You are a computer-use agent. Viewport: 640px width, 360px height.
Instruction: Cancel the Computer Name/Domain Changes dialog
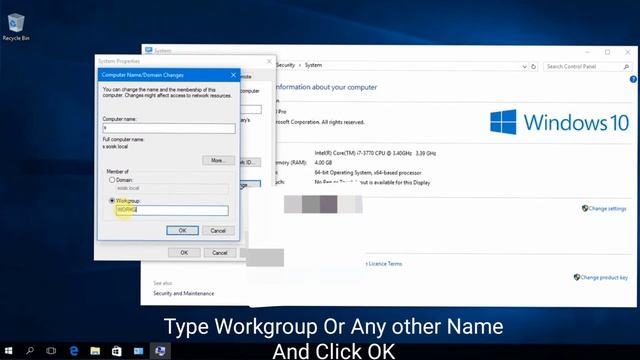click(x=218, y=231)
